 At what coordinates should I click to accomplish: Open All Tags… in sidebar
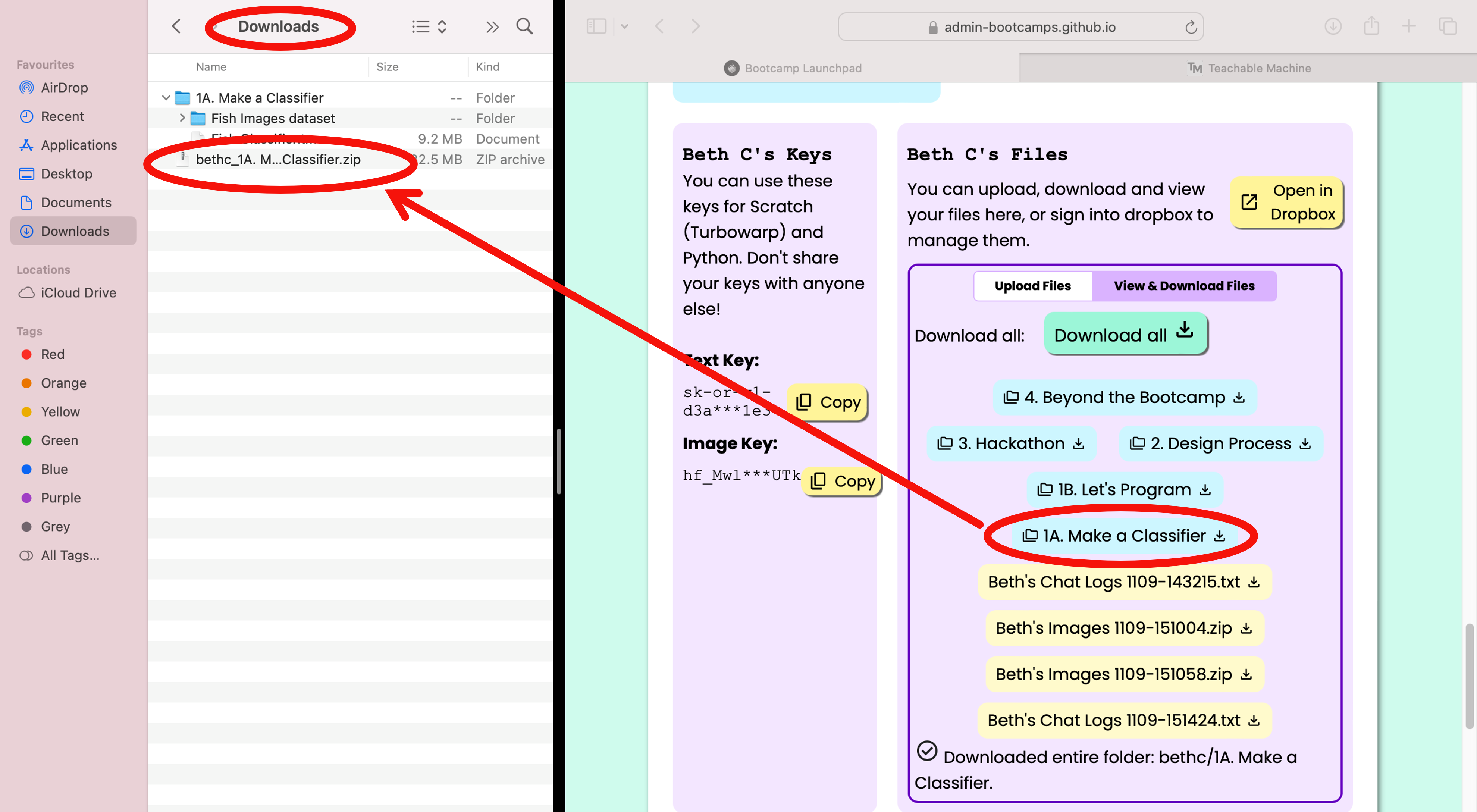pos(73,555)
